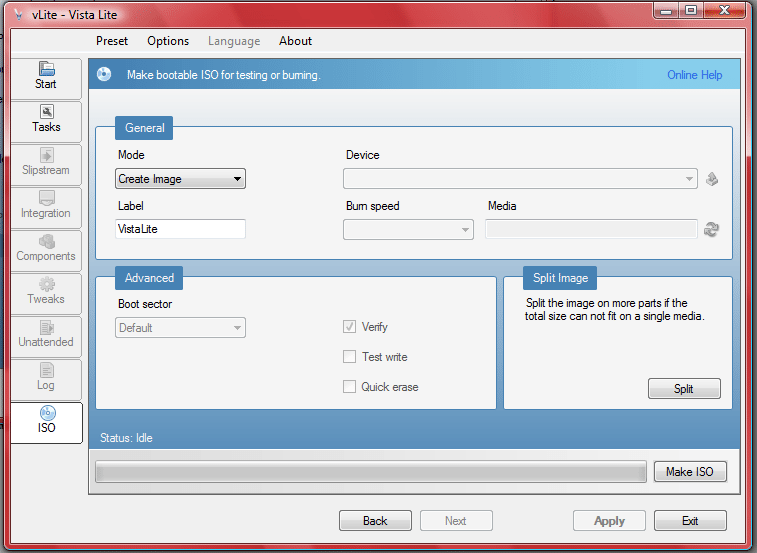Refresh media info with the reload icon
This screenshot has width=757, height=553.
tap(711, 229)
